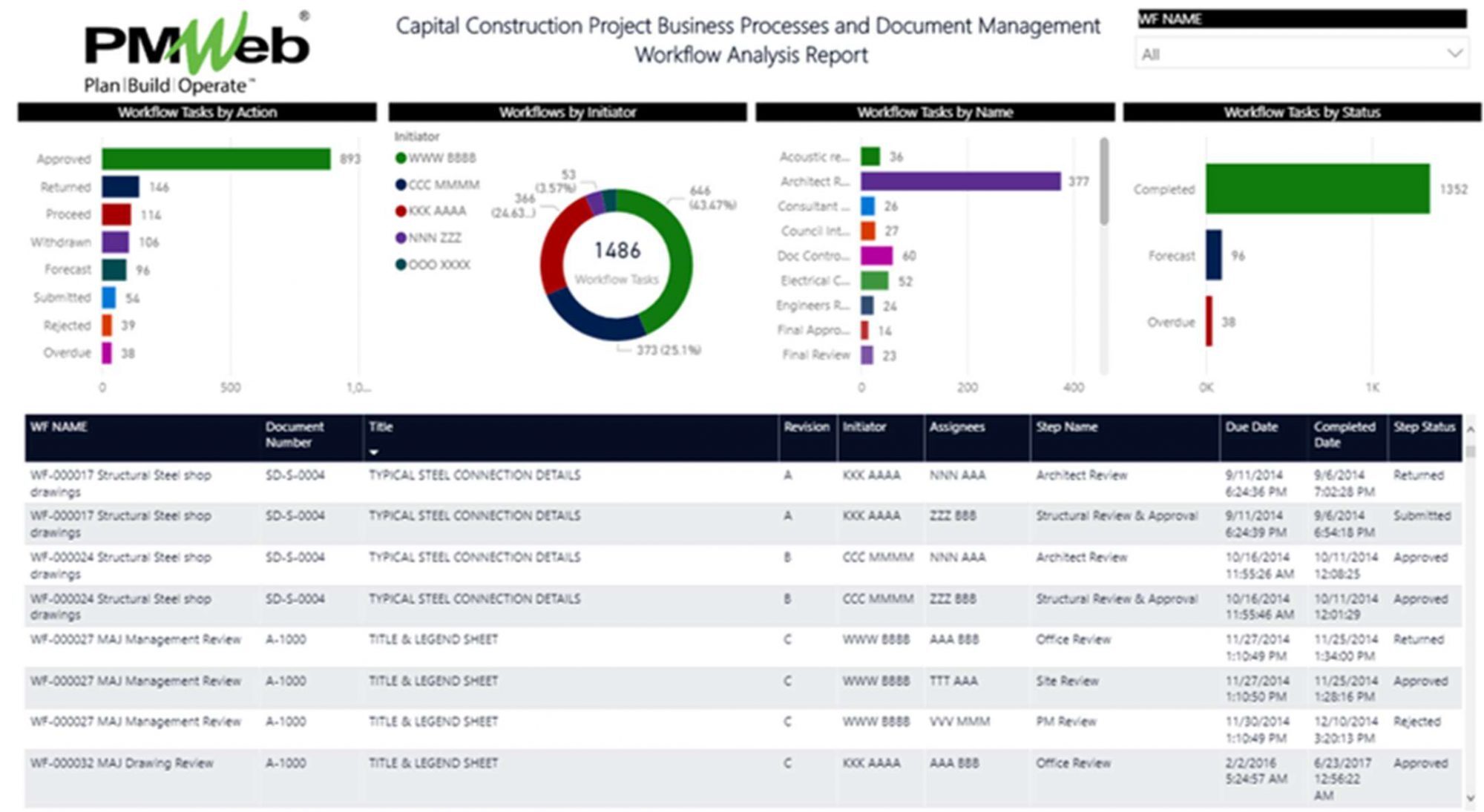Select the WWW BBBB green legend marker

click(401, 158)
